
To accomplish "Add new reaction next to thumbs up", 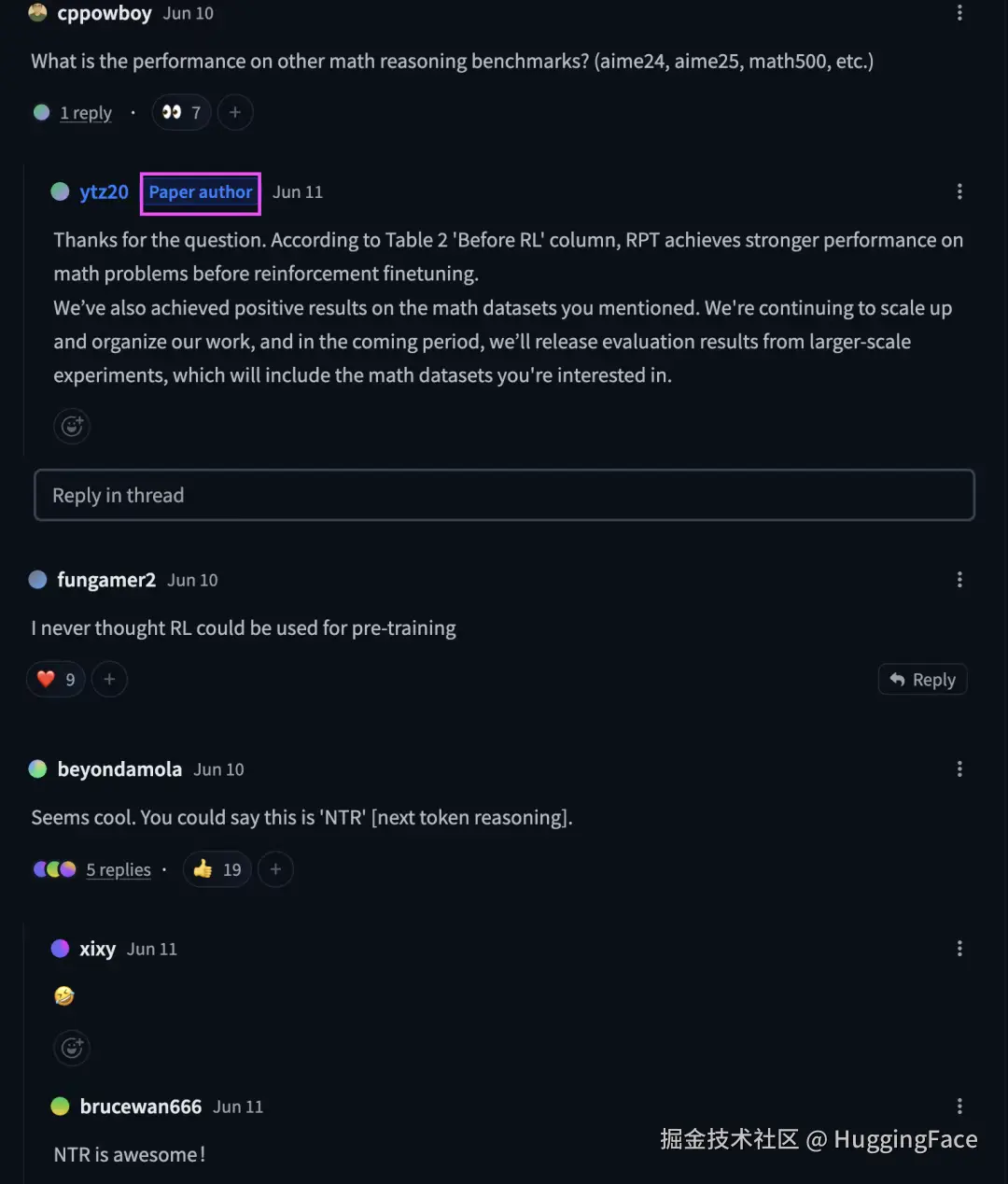I will click(275, 870).
